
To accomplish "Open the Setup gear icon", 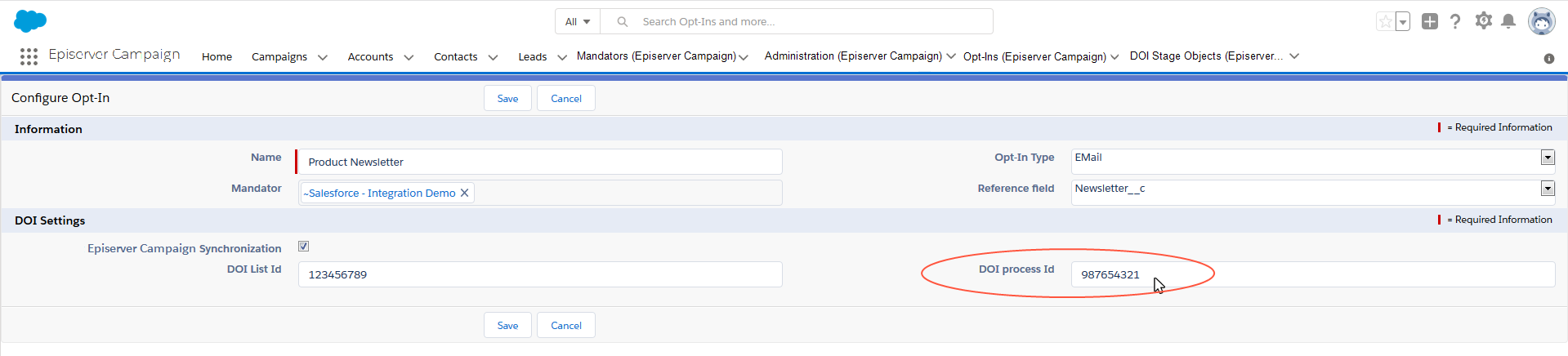I will coord(1483,20).
